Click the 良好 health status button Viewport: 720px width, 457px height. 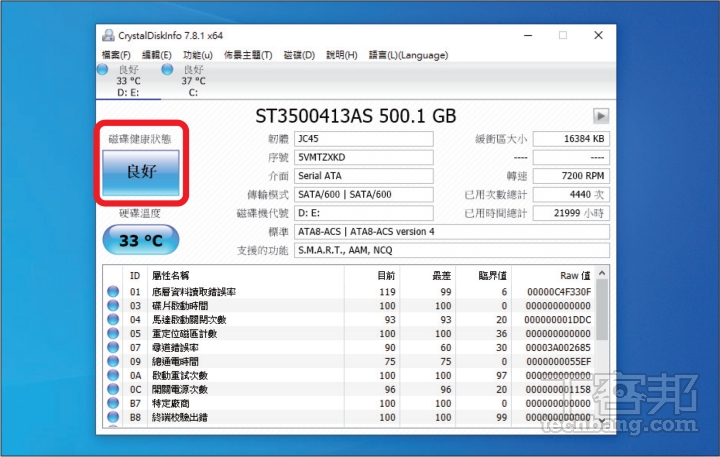tap(141, 172)
